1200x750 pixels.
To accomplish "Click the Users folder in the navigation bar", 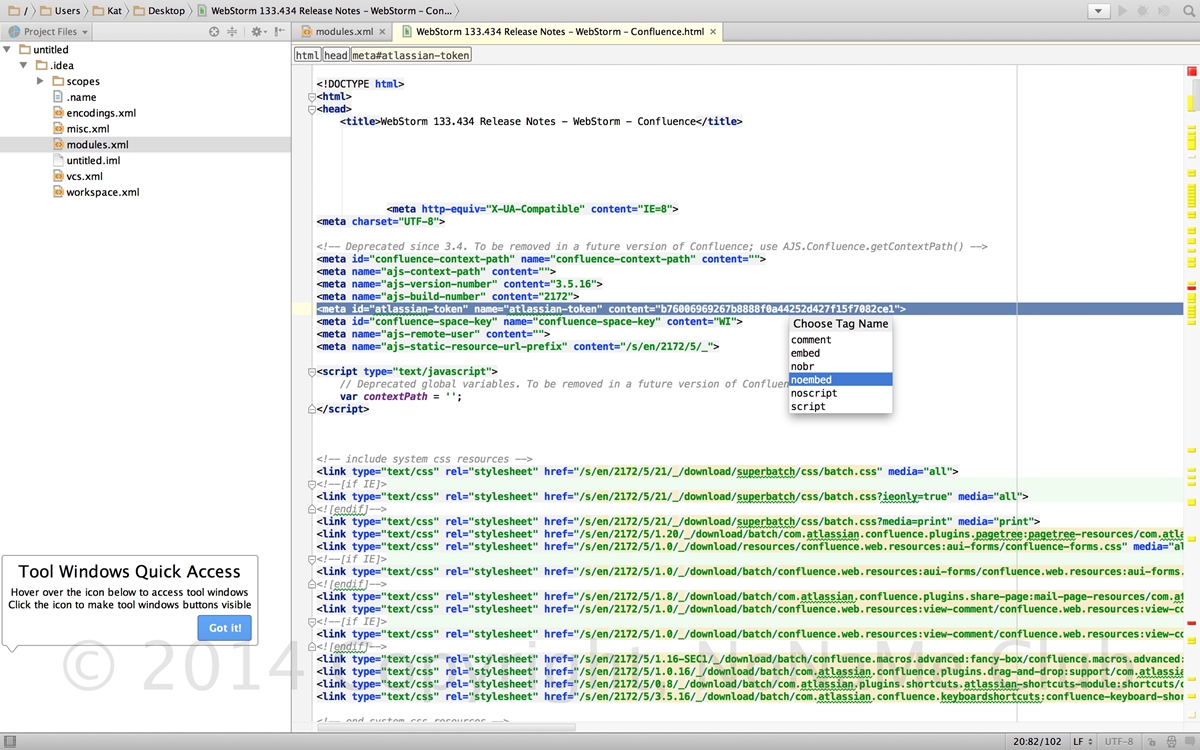I will coord(60,11).
